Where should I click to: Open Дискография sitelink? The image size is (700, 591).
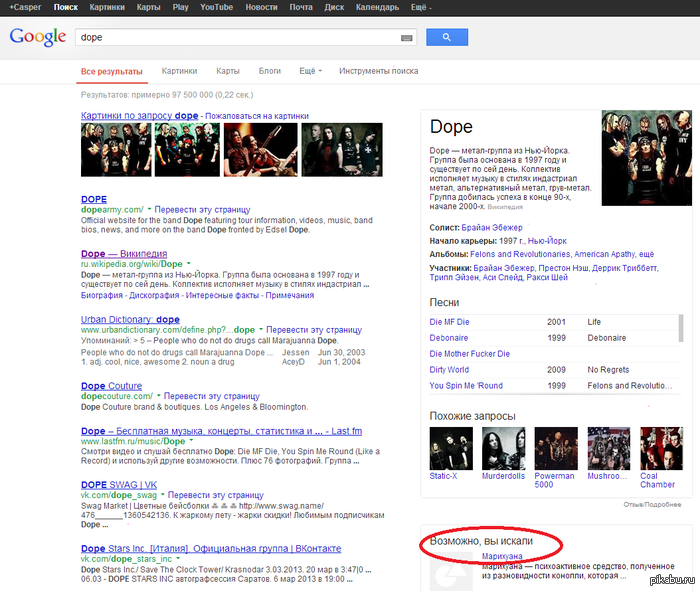(154, 295)
